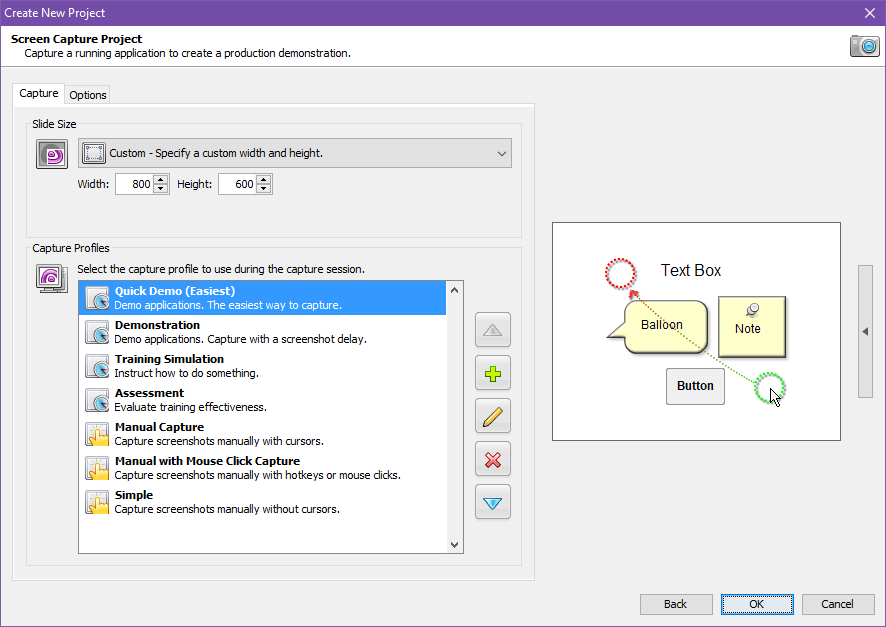
Task: Click the blue down arrow move icon
Action: [493, 503]
